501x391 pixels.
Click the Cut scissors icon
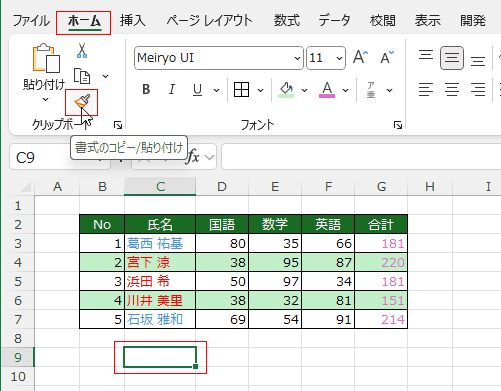(82, 50)
